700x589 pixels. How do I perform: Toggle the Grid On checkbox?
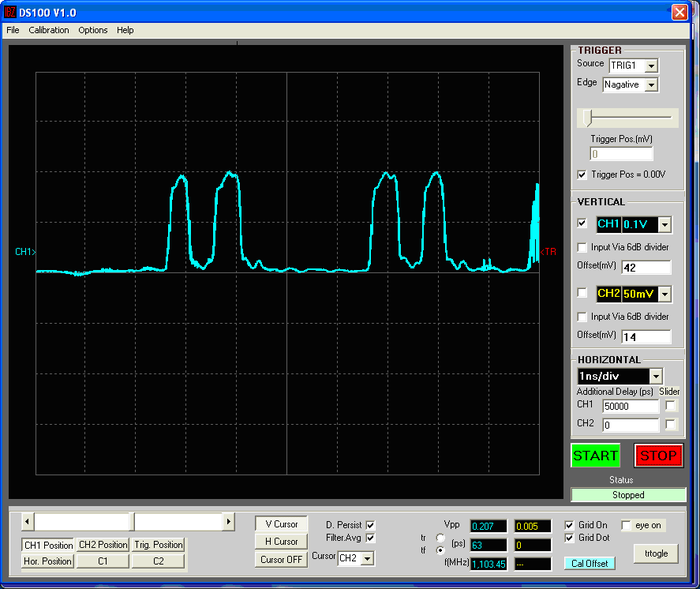click(569, 525)
